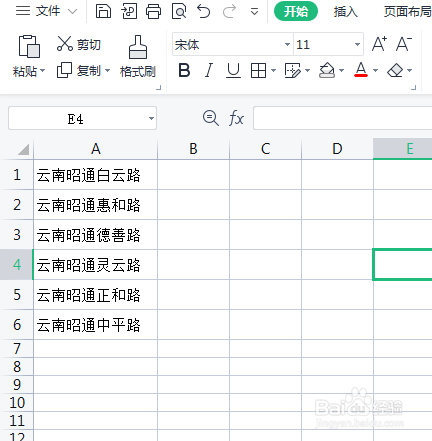Viewport: 432px width, 441px height.
Task: Apply the red font color A
Action: click(x=361, y=70)
